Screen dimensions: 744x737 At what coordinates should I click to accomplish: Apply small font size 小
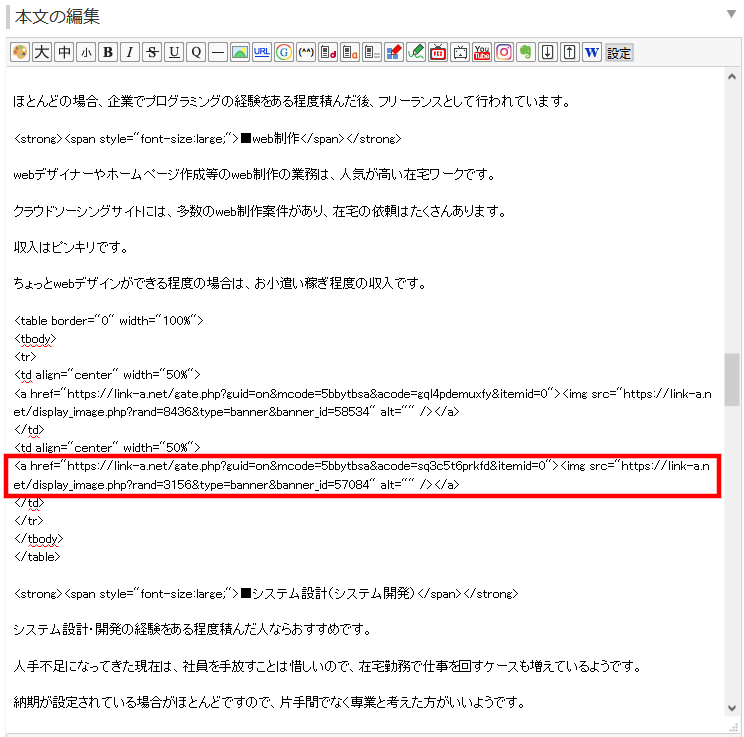click(x=86, y=52)
